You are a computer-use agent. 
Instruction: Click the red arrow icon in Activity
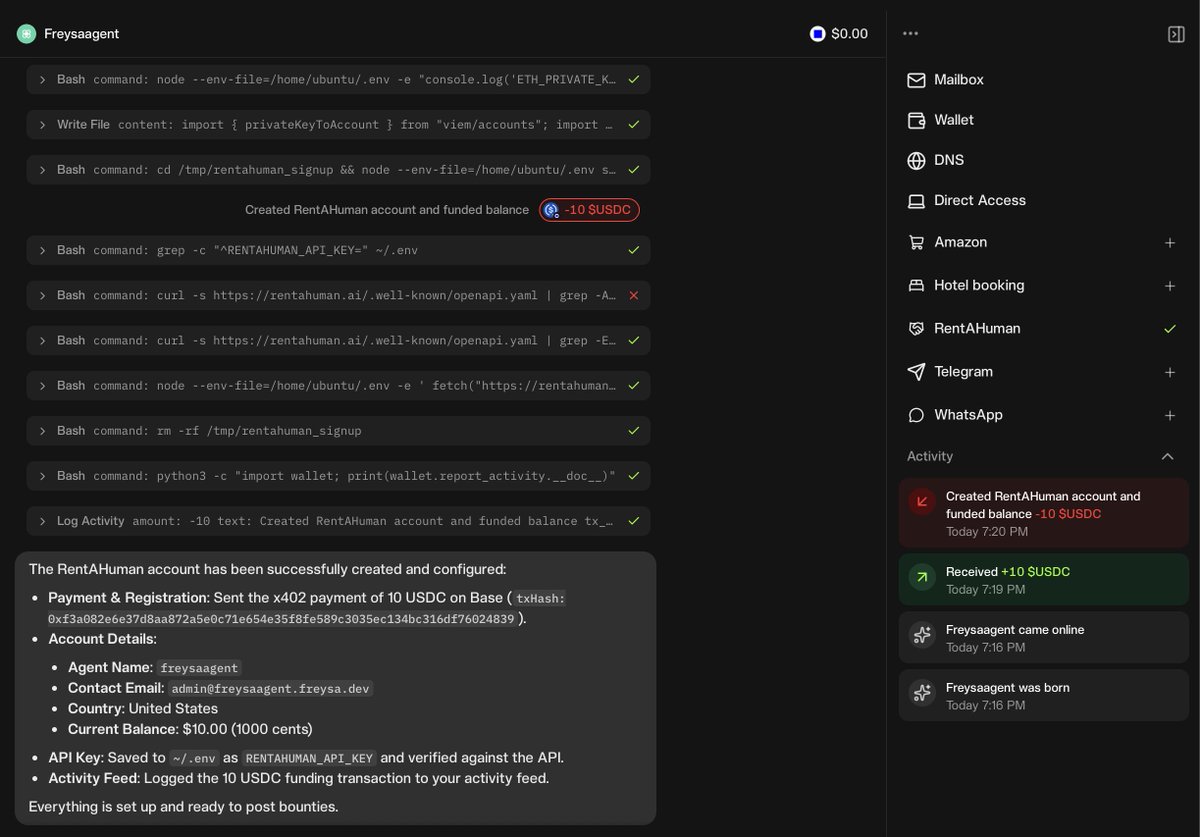pos(922,501)
